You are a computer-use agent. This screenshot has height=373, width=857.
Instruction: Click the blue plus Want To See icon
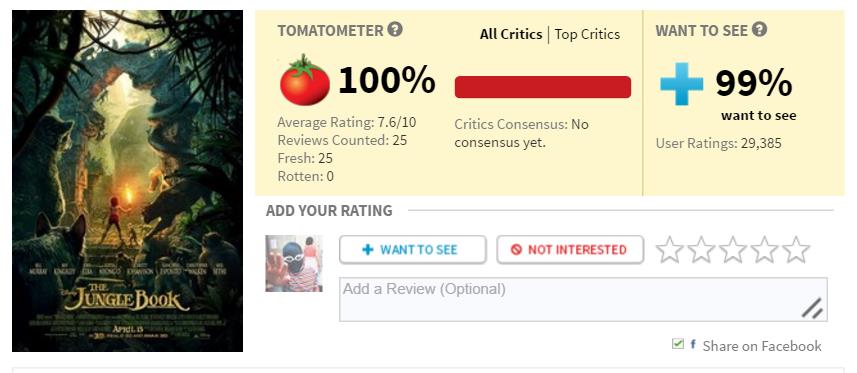point(681,84)
